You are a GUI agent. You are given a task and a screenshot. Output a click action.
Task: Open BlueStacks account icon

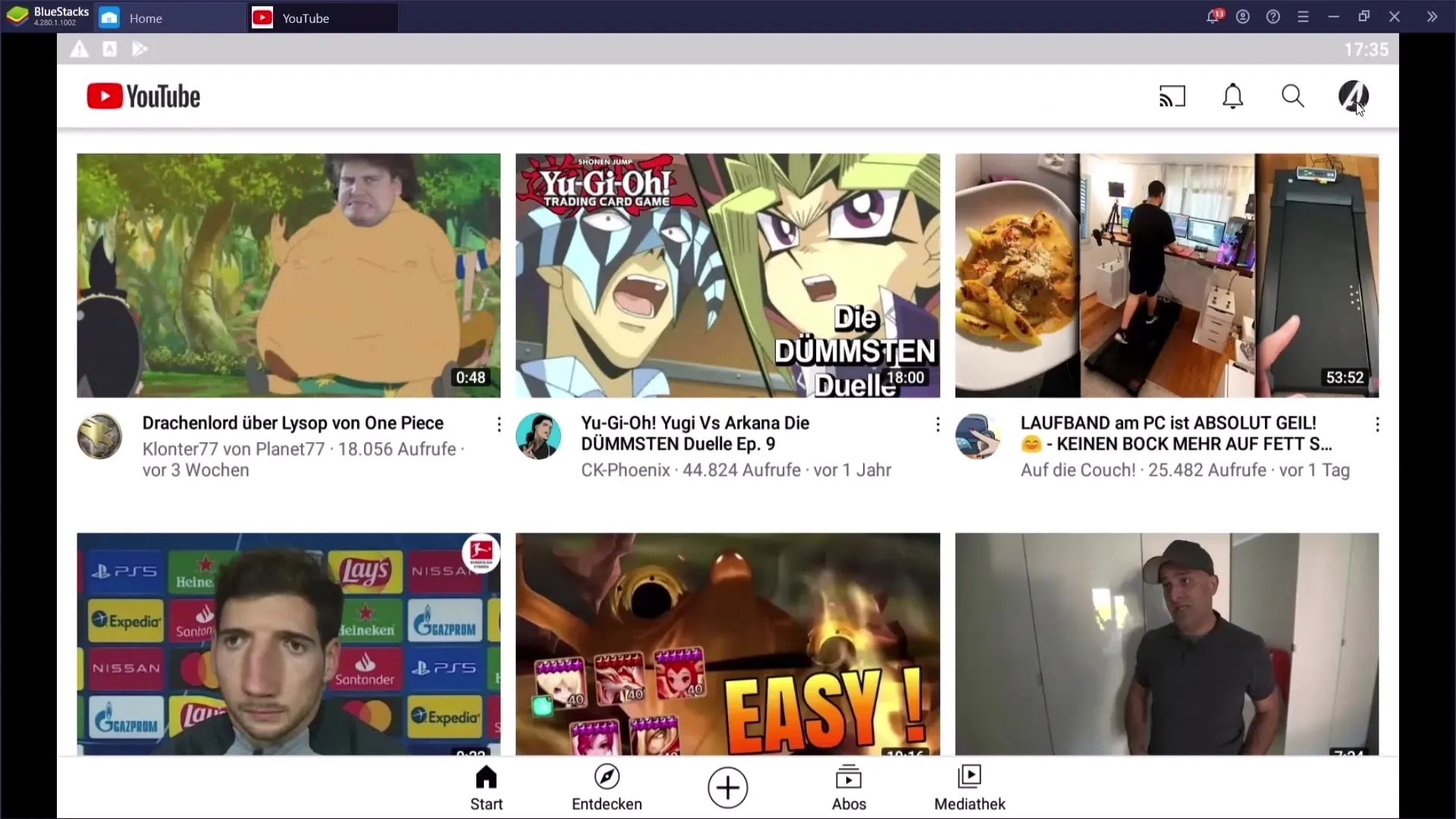pos(1243,17)
